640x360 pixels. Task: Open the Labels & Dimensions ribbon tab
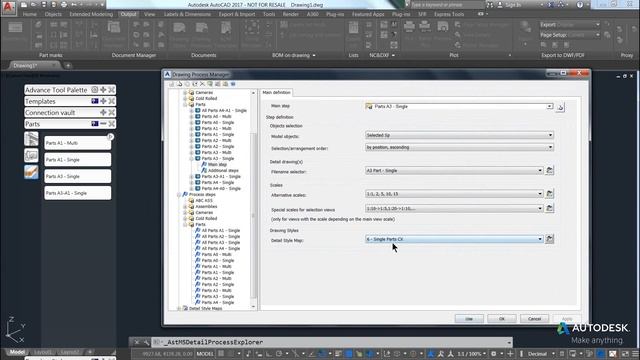click(x=187, y=14)
